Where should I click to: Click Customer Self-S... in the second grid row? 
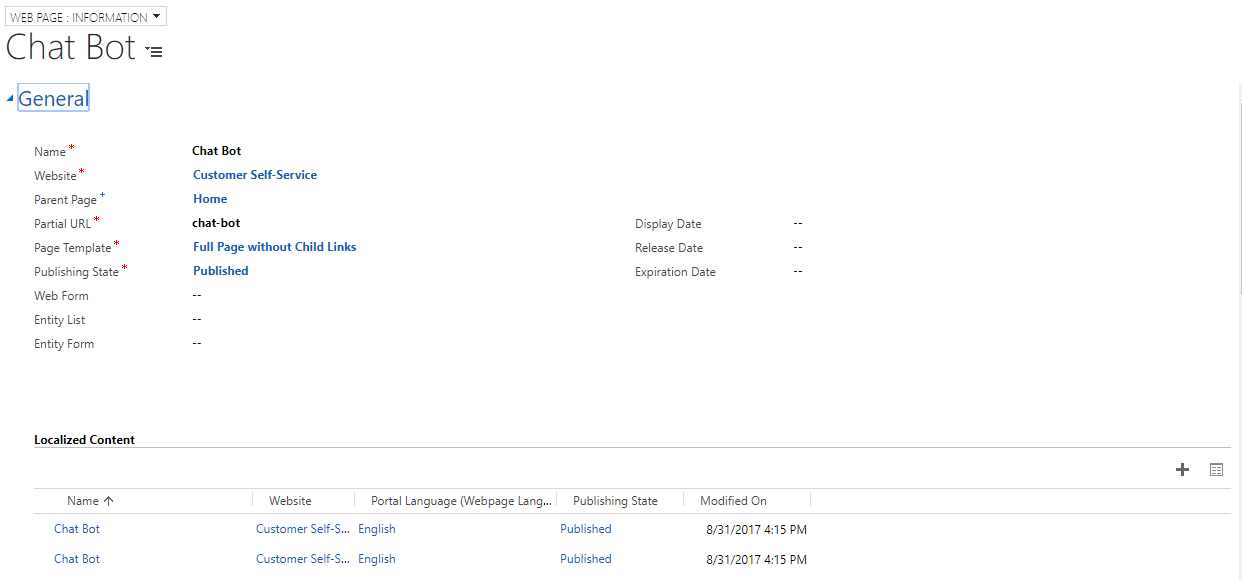click(x=302, y=558)
